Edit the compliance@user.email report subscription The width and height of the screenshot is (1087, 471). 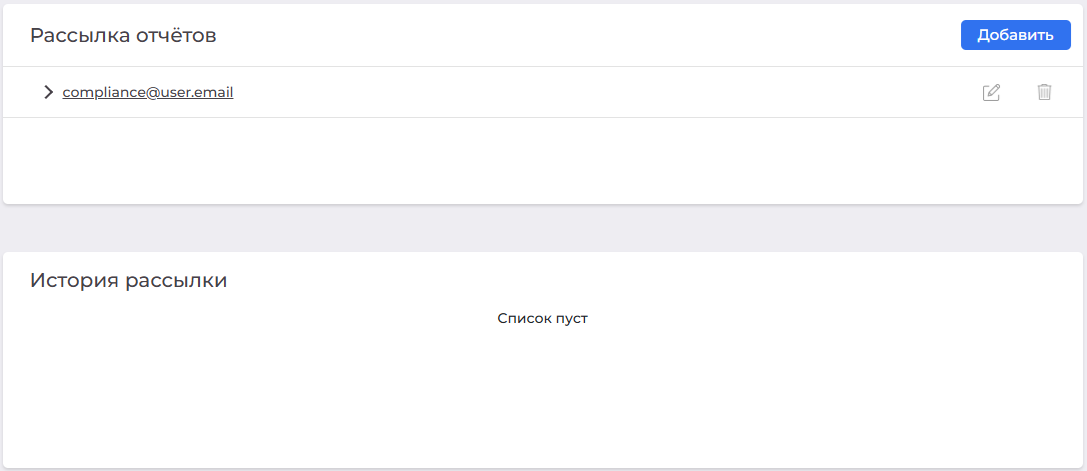point(991,92)
